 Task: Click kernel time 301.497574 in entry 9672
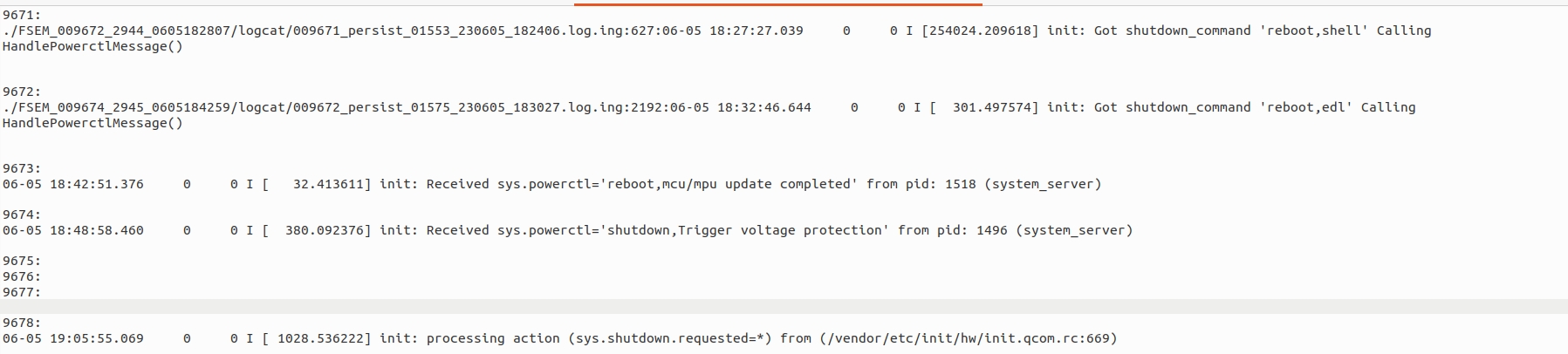[x=990, y=107]
